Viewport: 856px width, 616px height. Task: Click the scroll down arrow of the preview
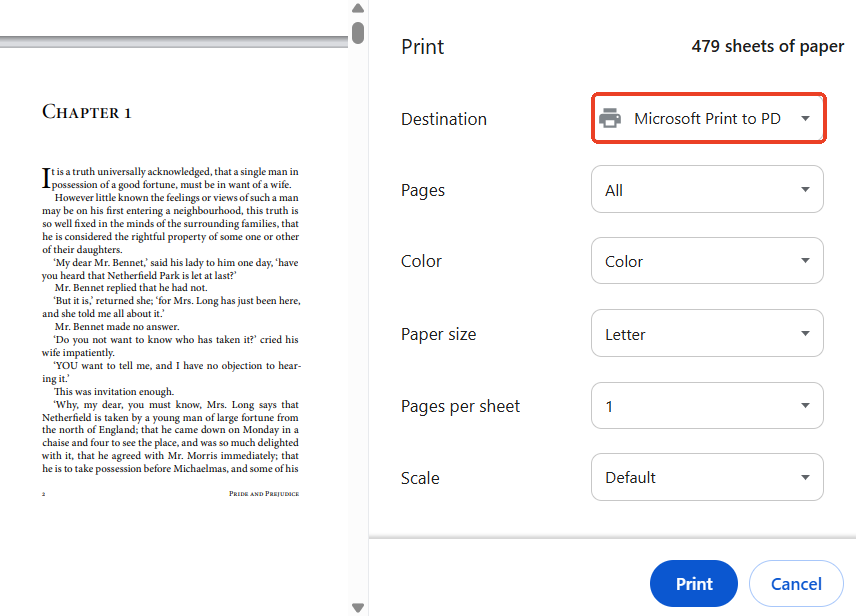pyautogui.click(x=358, y=607)
